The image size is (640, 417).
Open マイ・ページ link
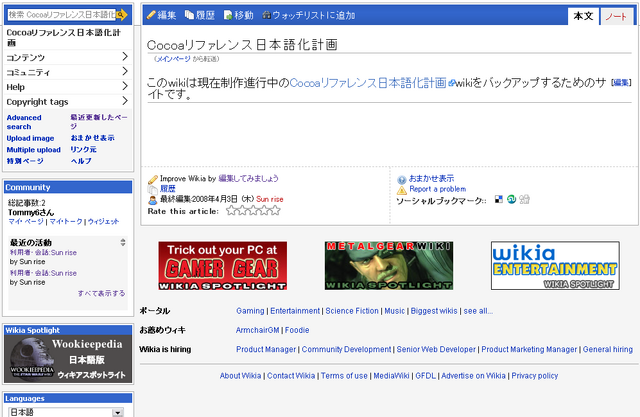[x=26, y=222]
